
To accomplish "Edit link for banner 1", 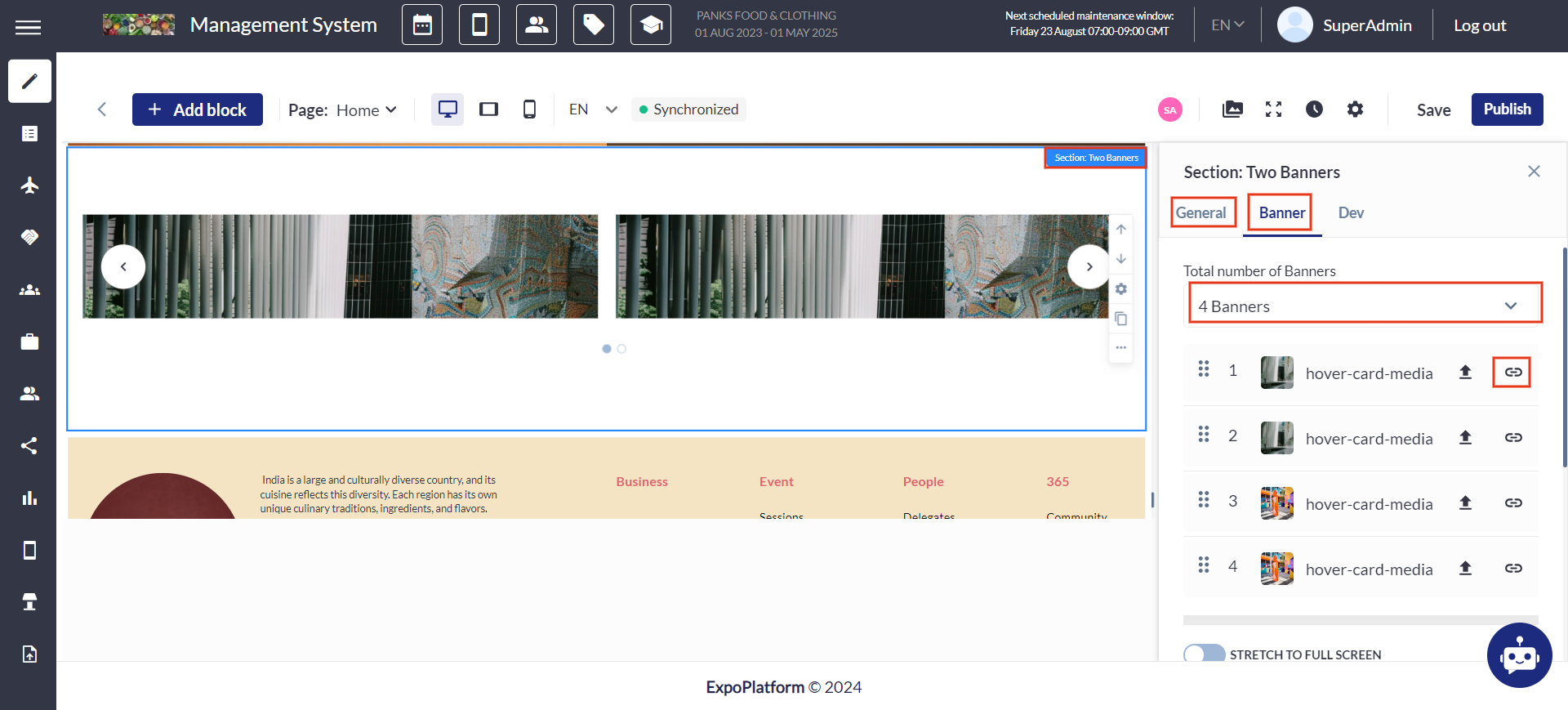I will [x=1513, y=373].
